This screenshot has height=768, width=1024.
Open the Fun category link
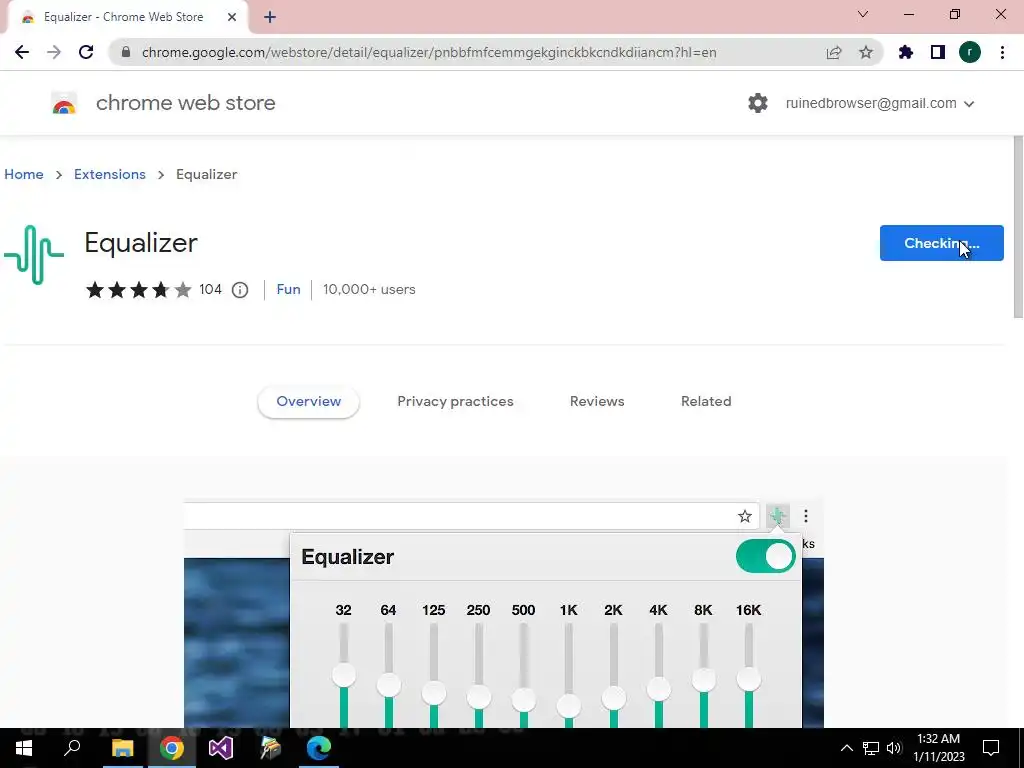point(288,289)
